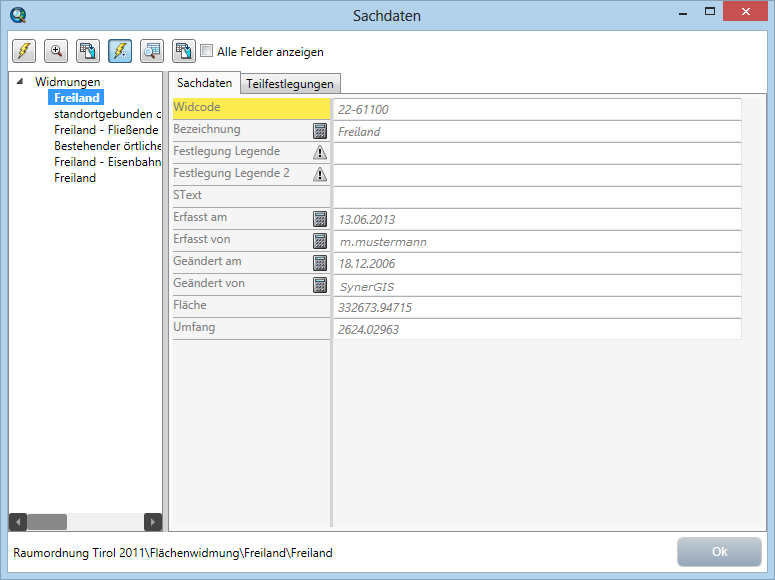Click the tree panel's right scroll arrow

(x=153, y=522)
